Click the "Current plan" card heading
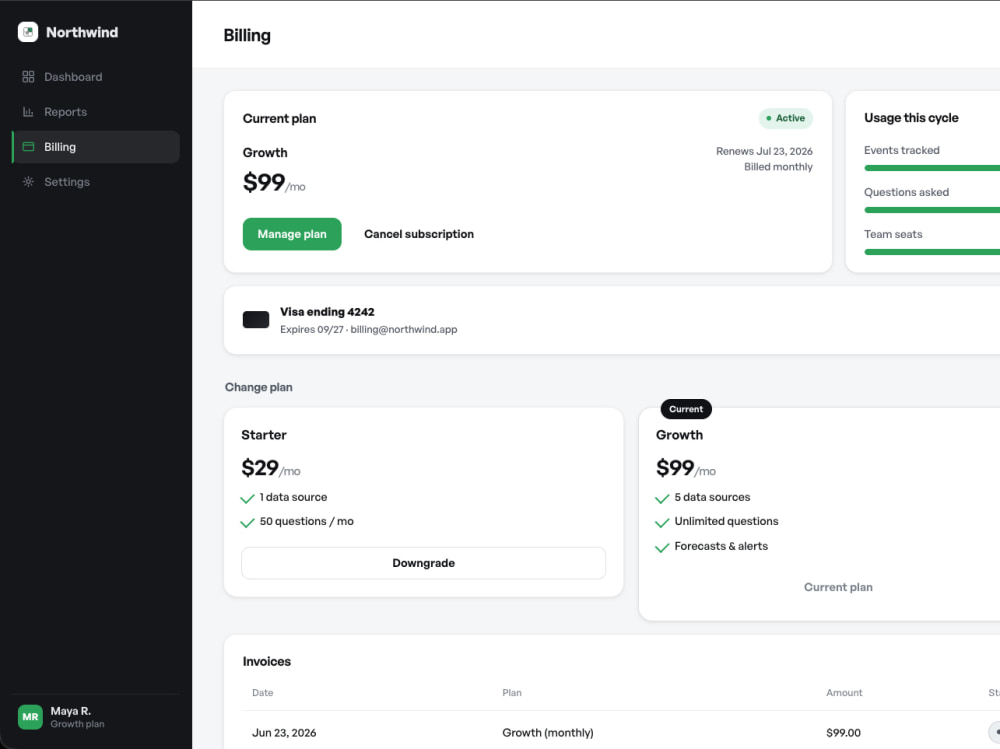Screen dimensions: 1000x749 (279, 119)
